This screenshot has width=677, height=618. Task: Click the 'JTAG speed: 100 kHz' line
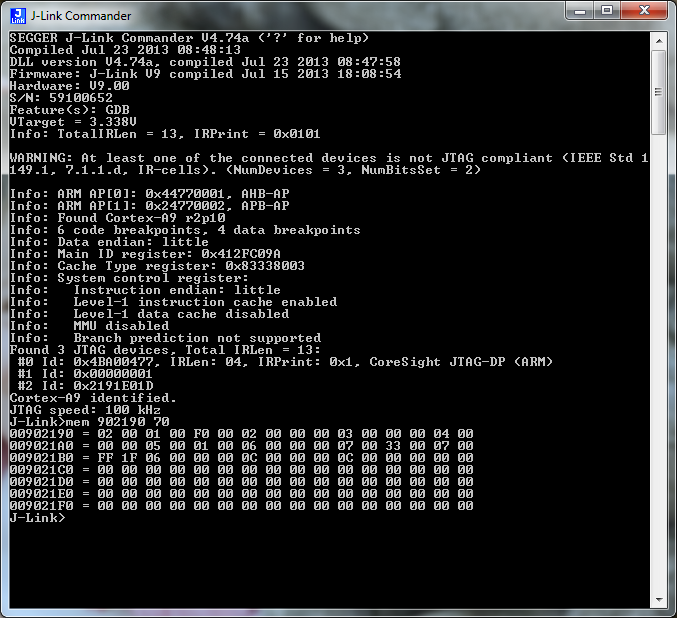[85, 410]
